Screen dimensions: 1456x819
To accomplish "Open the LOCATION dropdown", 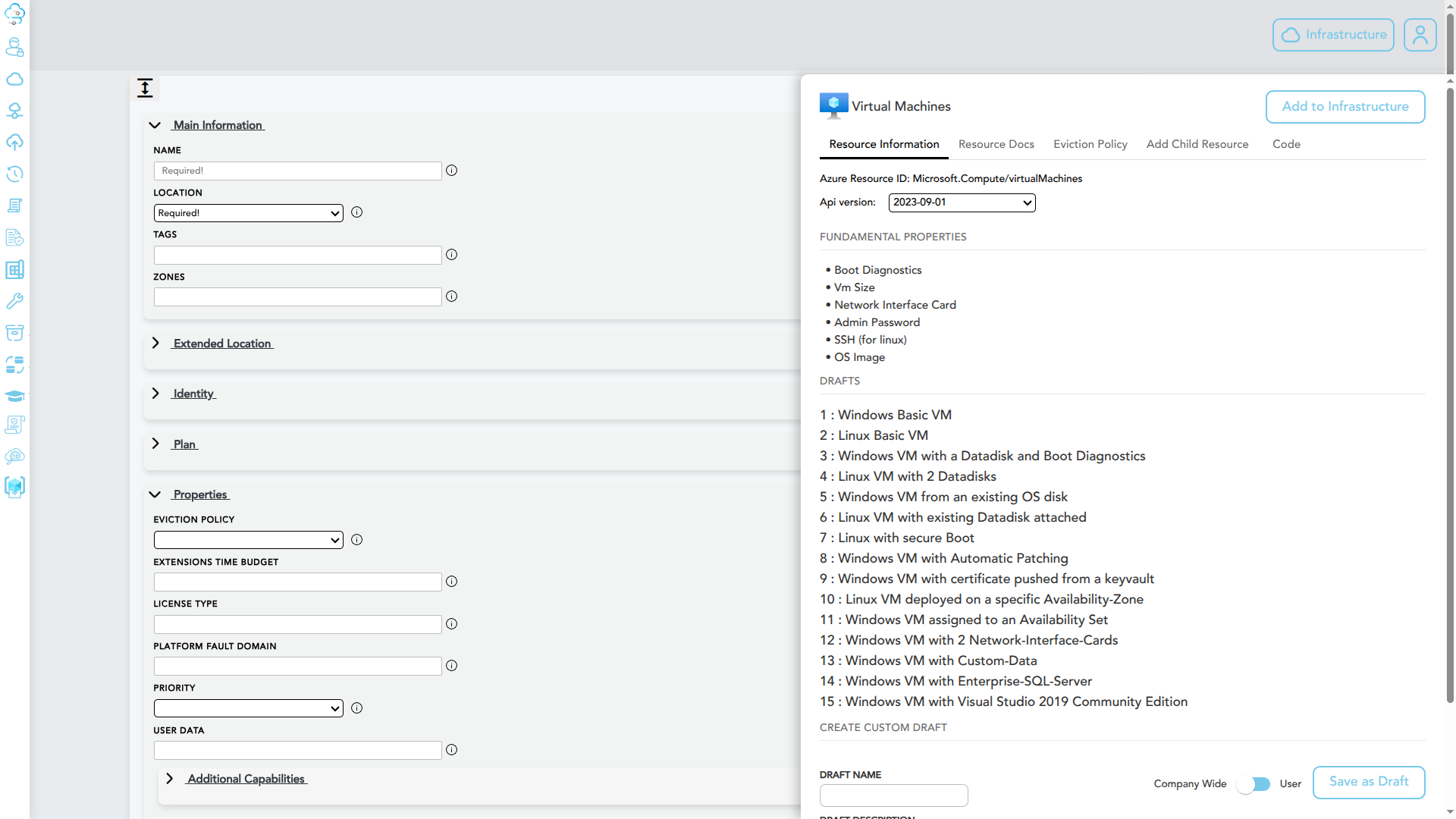I will point(248,213).
